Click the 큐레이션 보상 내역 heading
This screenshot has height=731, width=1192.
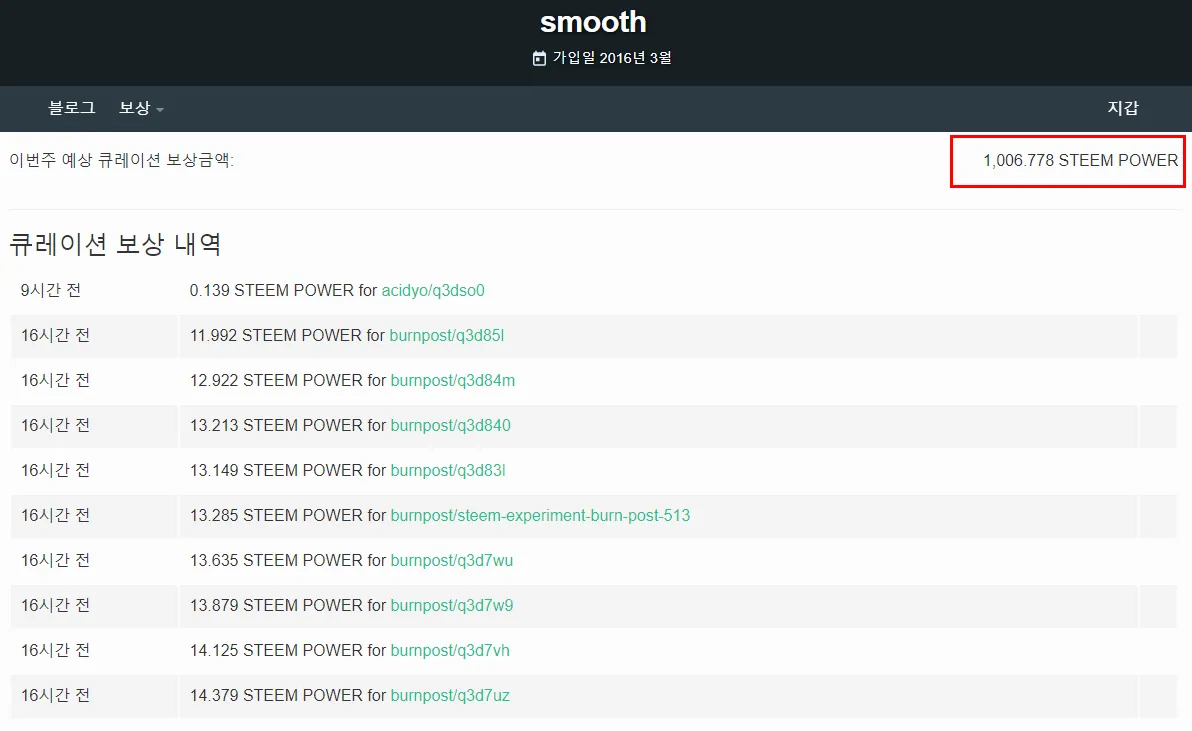coord(115,244)
